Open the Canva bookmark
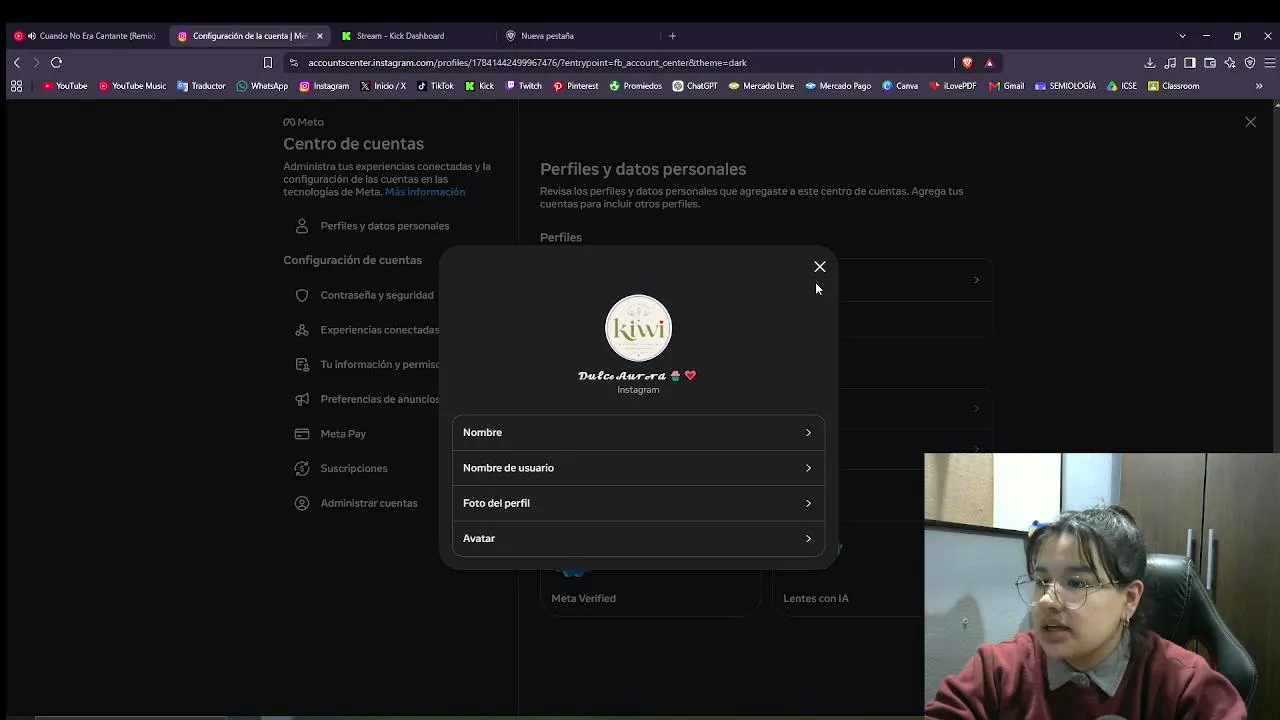Image resolution: width=1280 pixels, height=720 pixels. (x=900, y=86)
